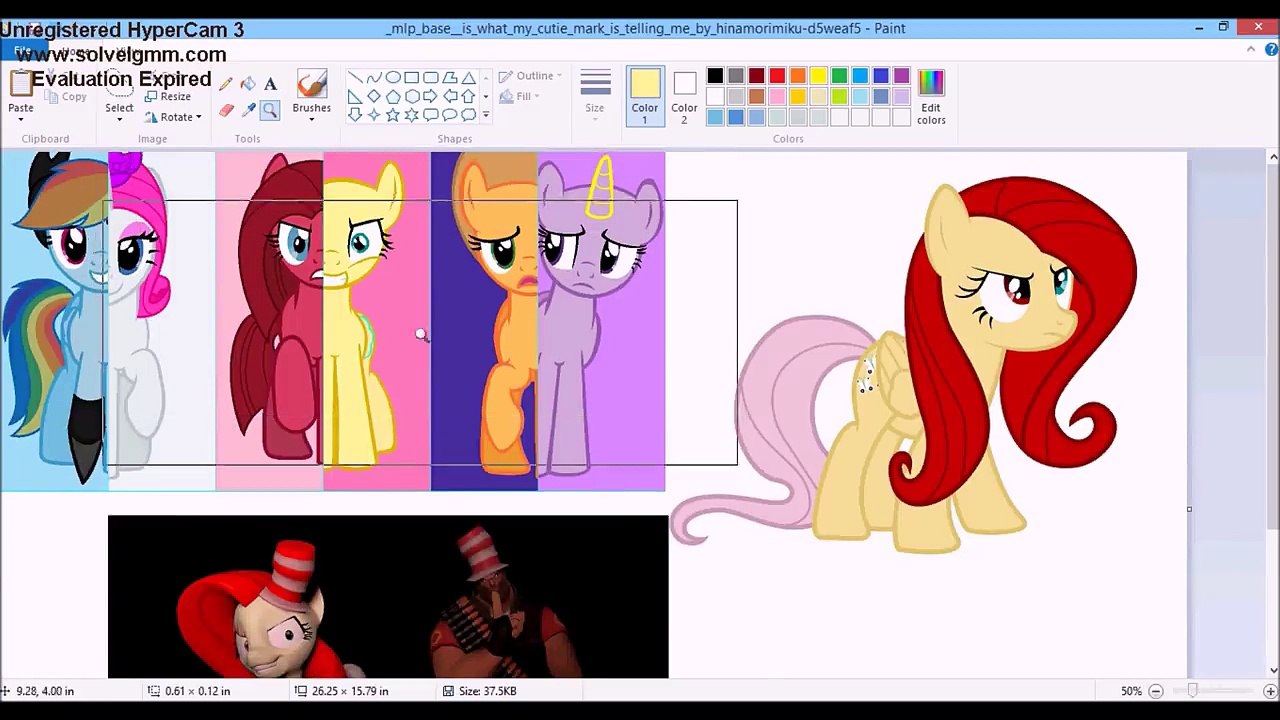The width and height of the screenshot is (1280, 720).
Task: Activate Color 1 foreground selector
Action: pos(645,96)
